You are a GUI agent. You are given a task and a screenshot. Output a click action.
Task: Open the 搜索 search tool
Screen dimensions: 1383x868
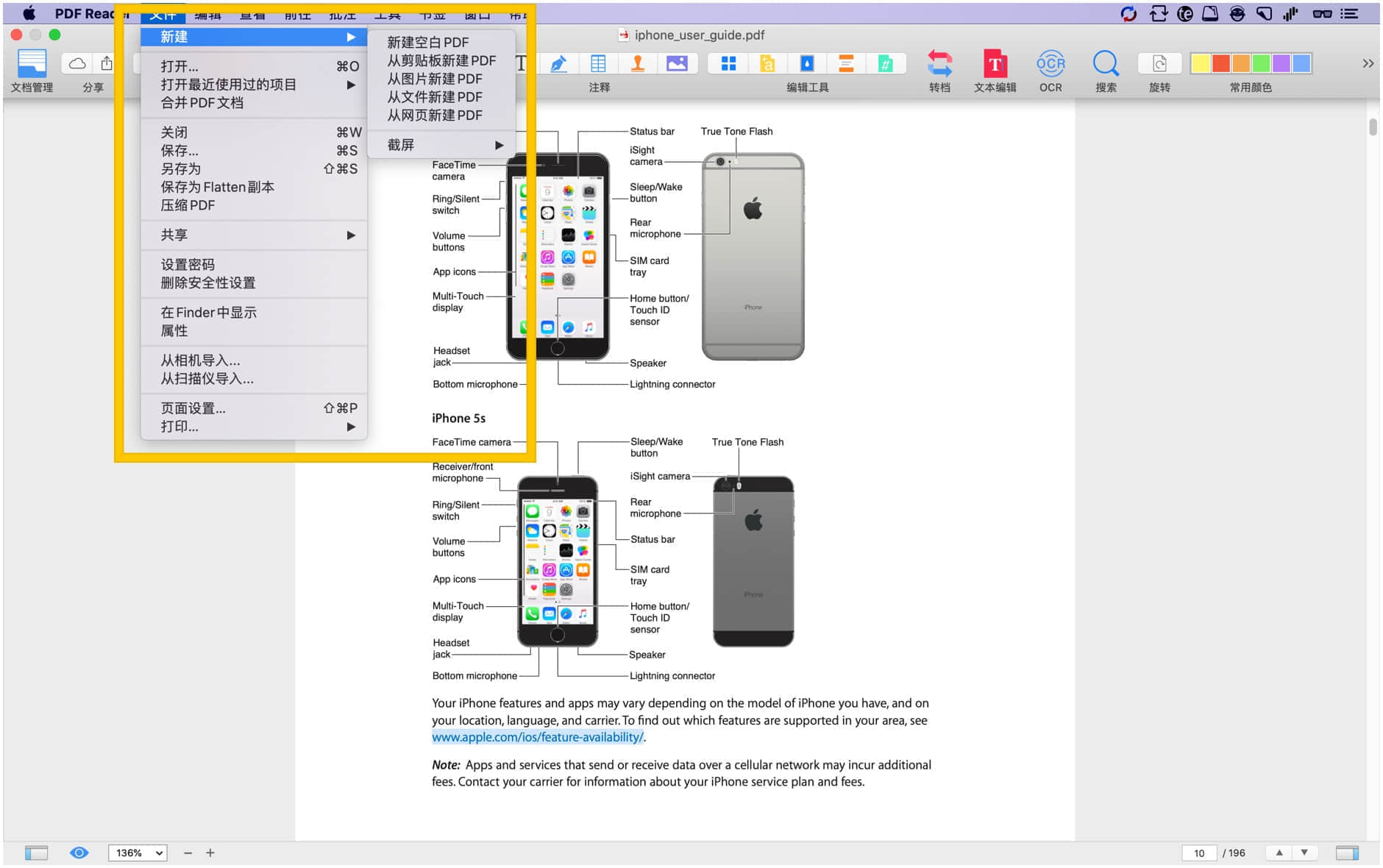coord(1106,71)
